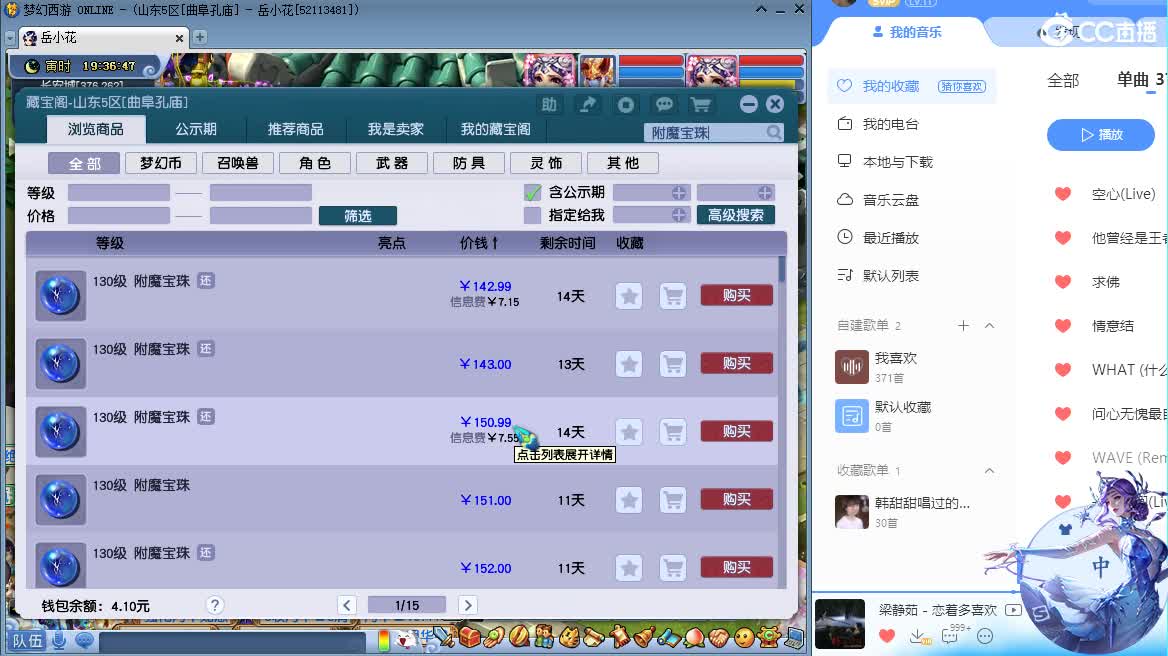Click the download icon in music player bar
Screen dimensions: 1168x656
click(x=918, y=637)
